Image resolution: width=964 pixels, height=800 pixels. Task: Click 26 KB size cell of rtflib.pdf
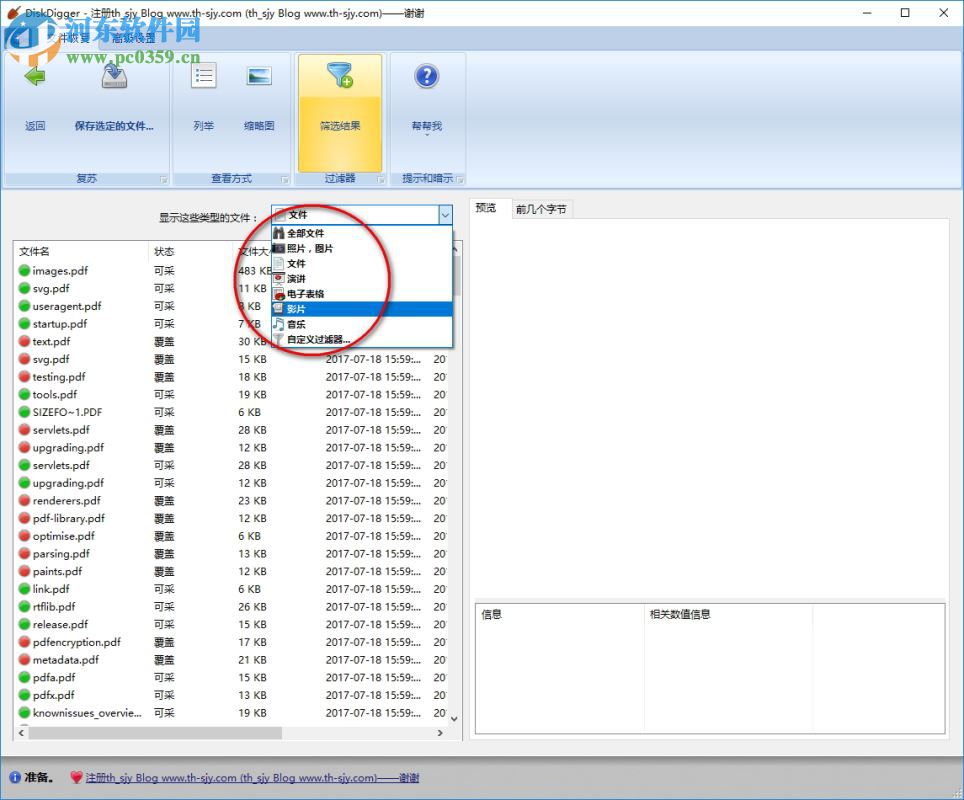point(253,607)
